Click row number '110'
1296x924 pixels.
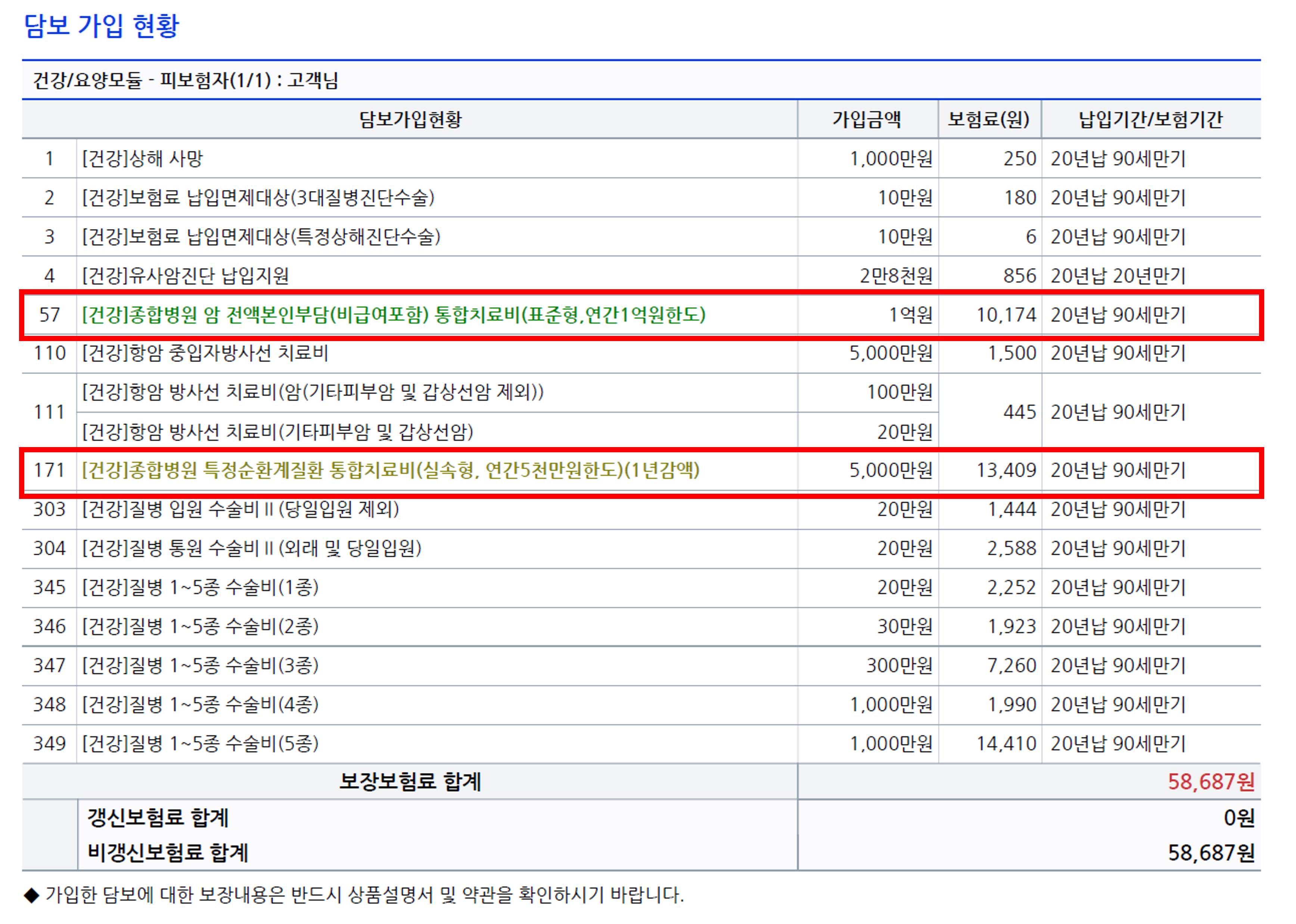[x=50, y=353]
